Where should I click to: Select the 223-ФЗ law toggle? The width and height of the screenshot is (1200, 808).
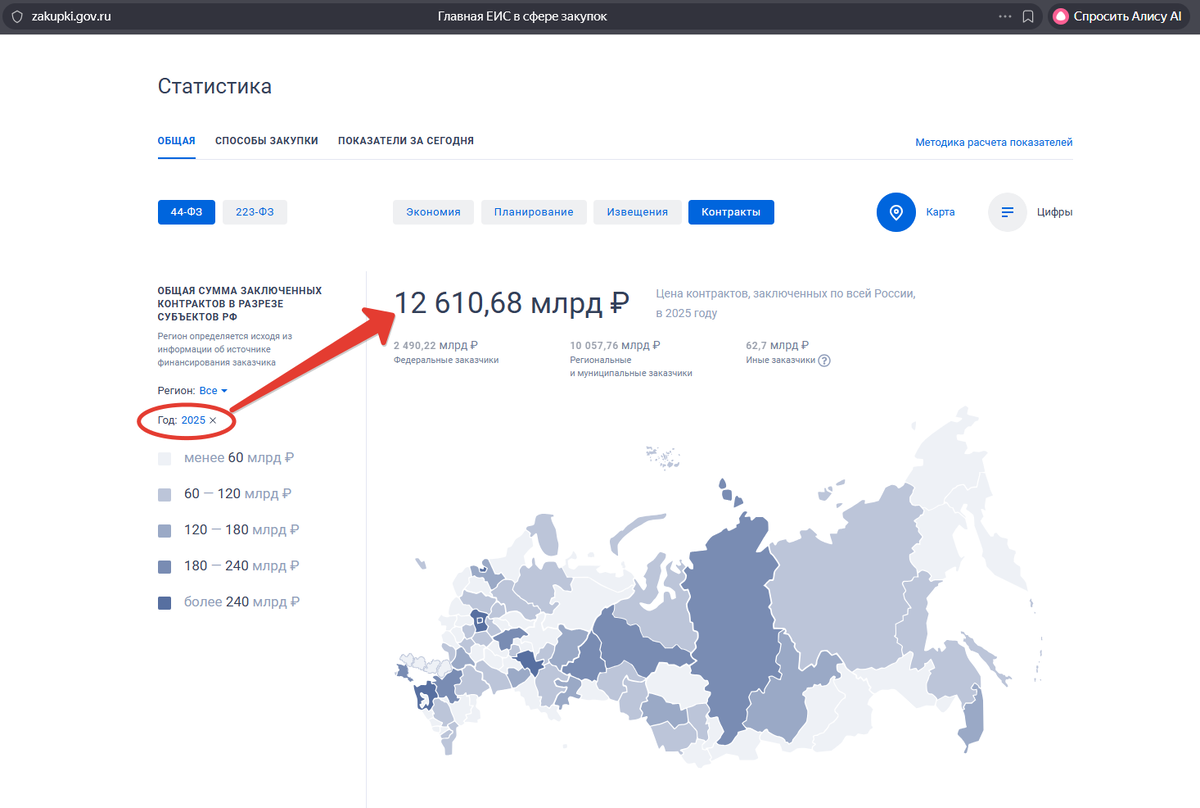click(x=254, y=212)
